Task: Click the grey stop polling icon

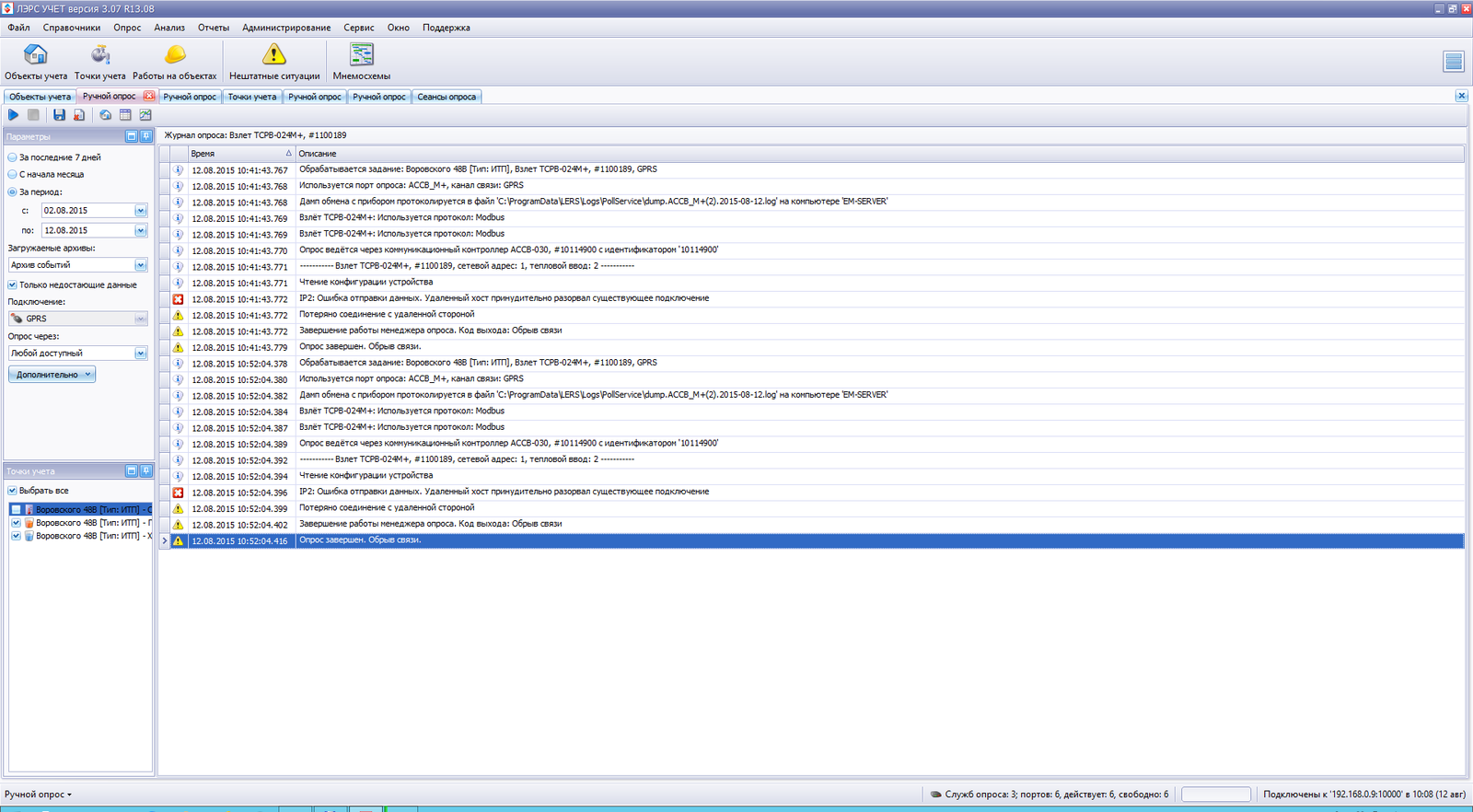Action: (33, 115)
